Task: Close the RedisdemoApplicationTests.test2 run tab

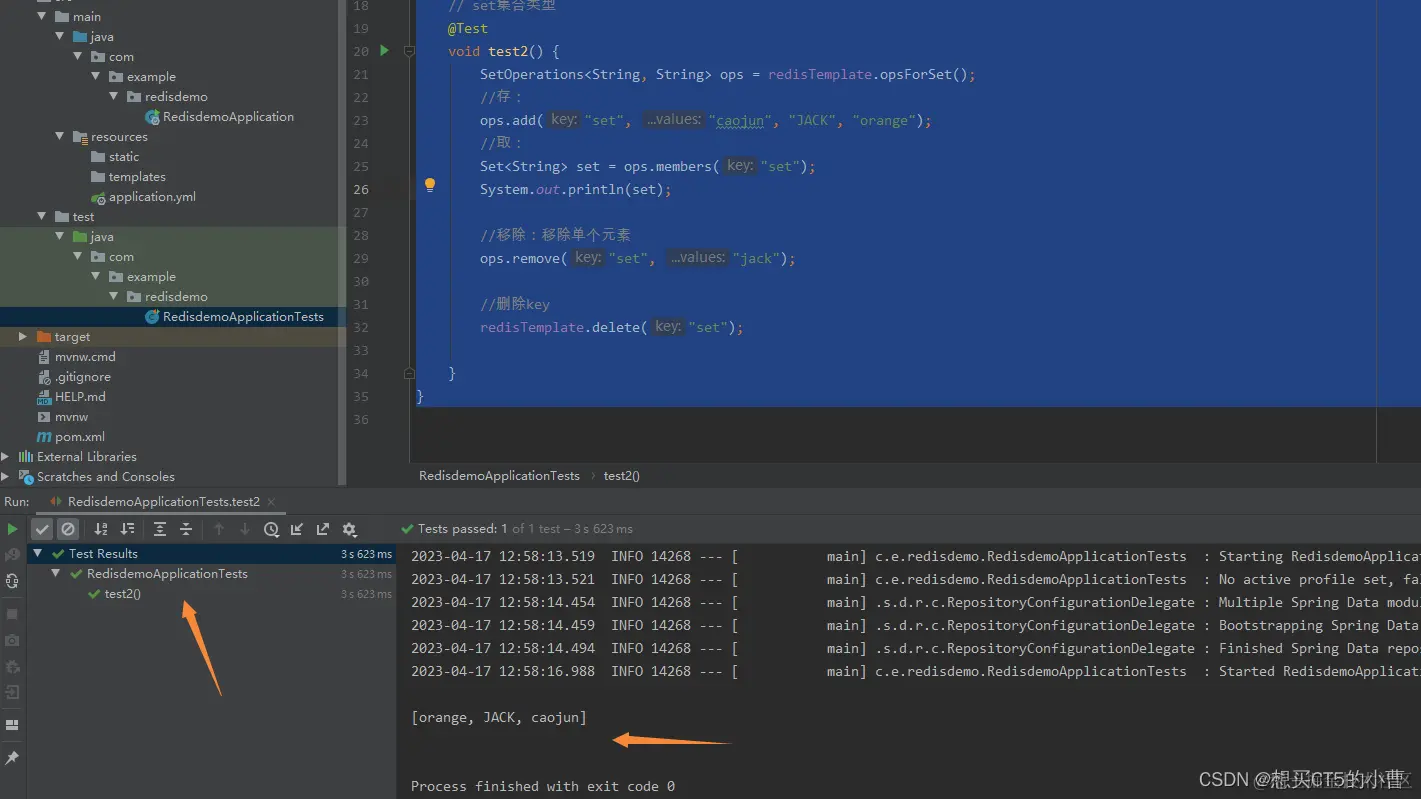Action: click(x=271, y=502)
